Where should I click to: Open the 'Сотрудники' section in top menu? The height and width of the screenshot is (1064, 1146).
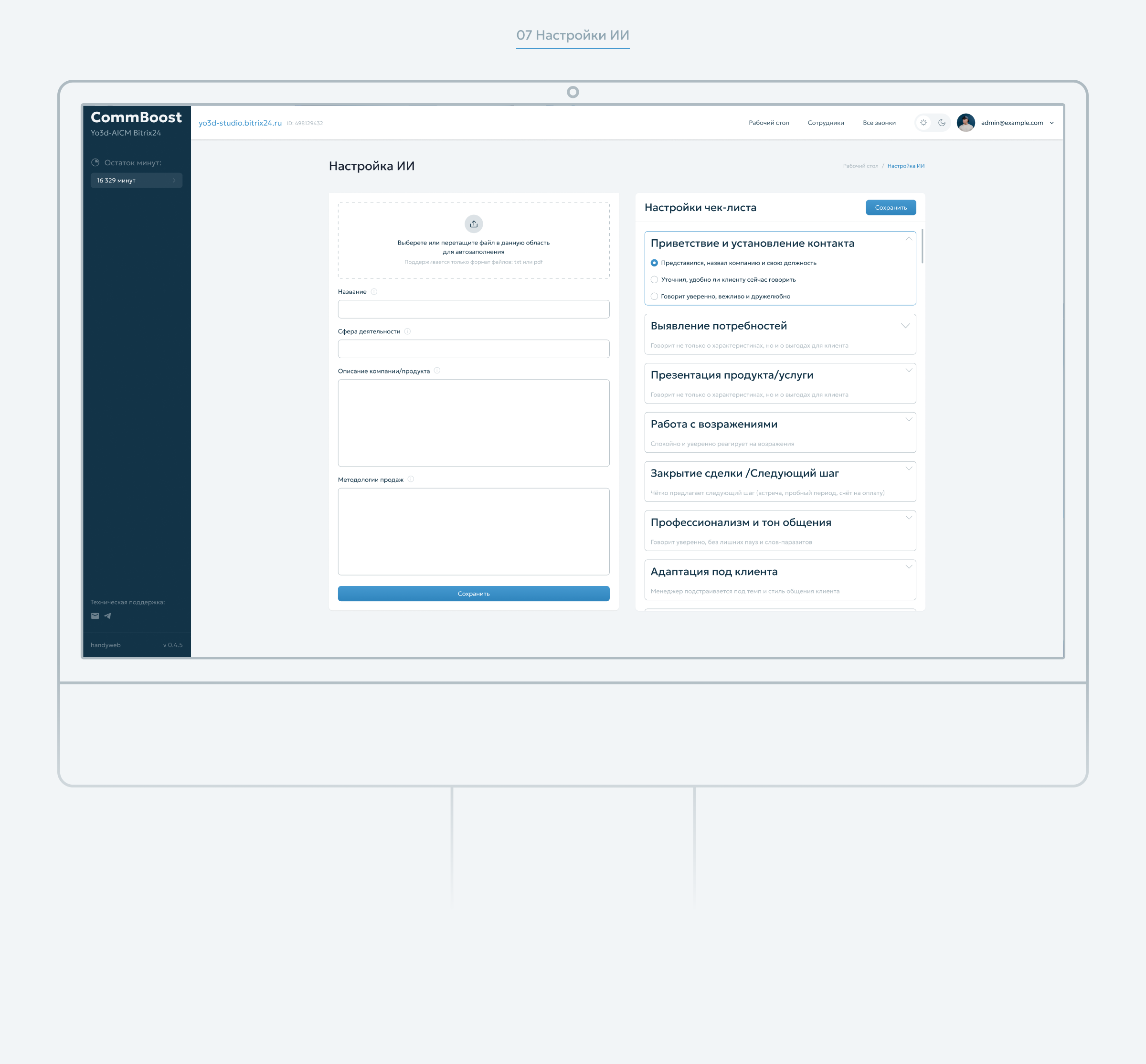click(826, 123)
